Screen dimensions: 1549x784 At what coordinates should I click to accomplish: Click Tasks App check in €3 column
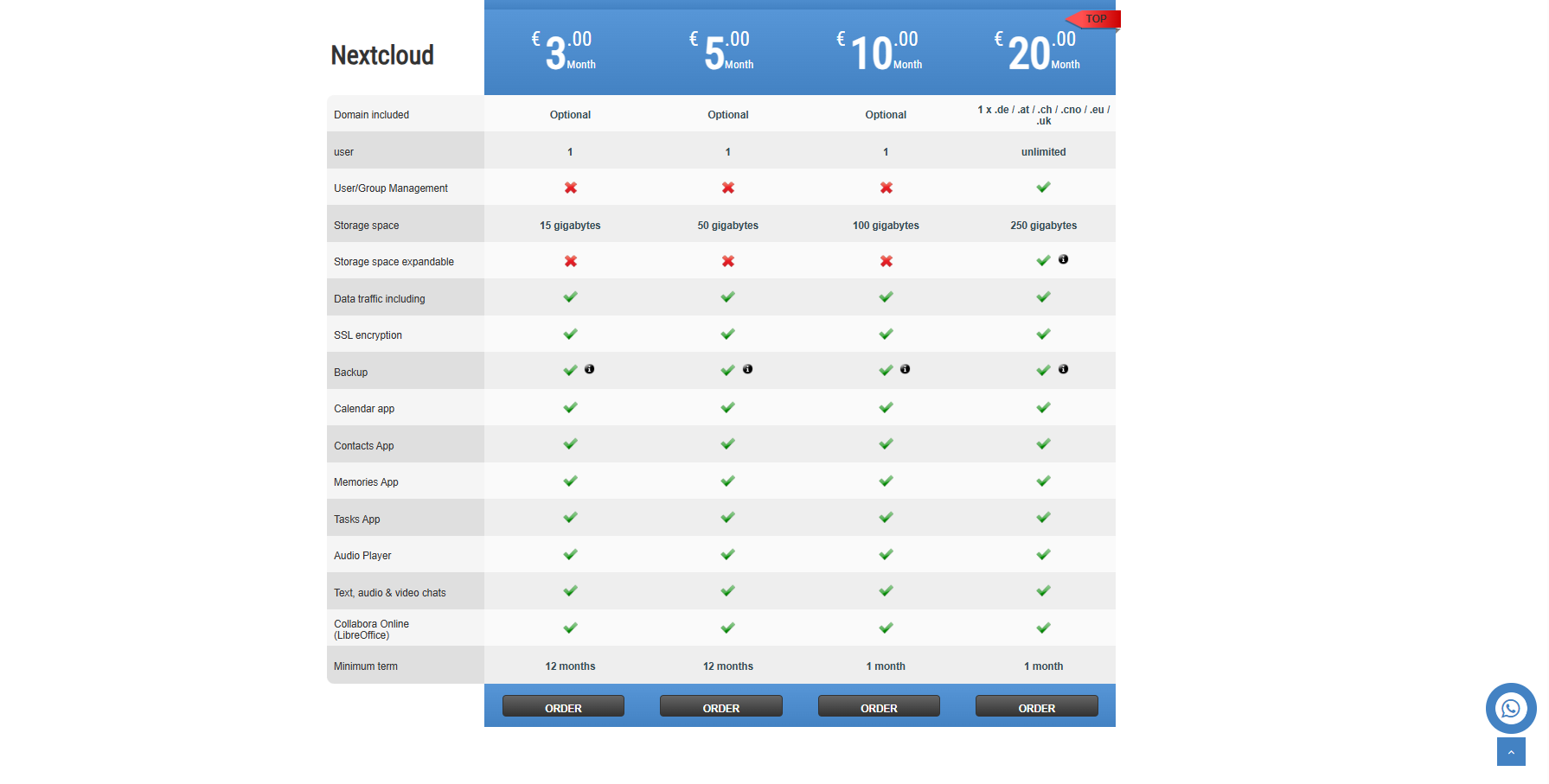click(570, 517)
